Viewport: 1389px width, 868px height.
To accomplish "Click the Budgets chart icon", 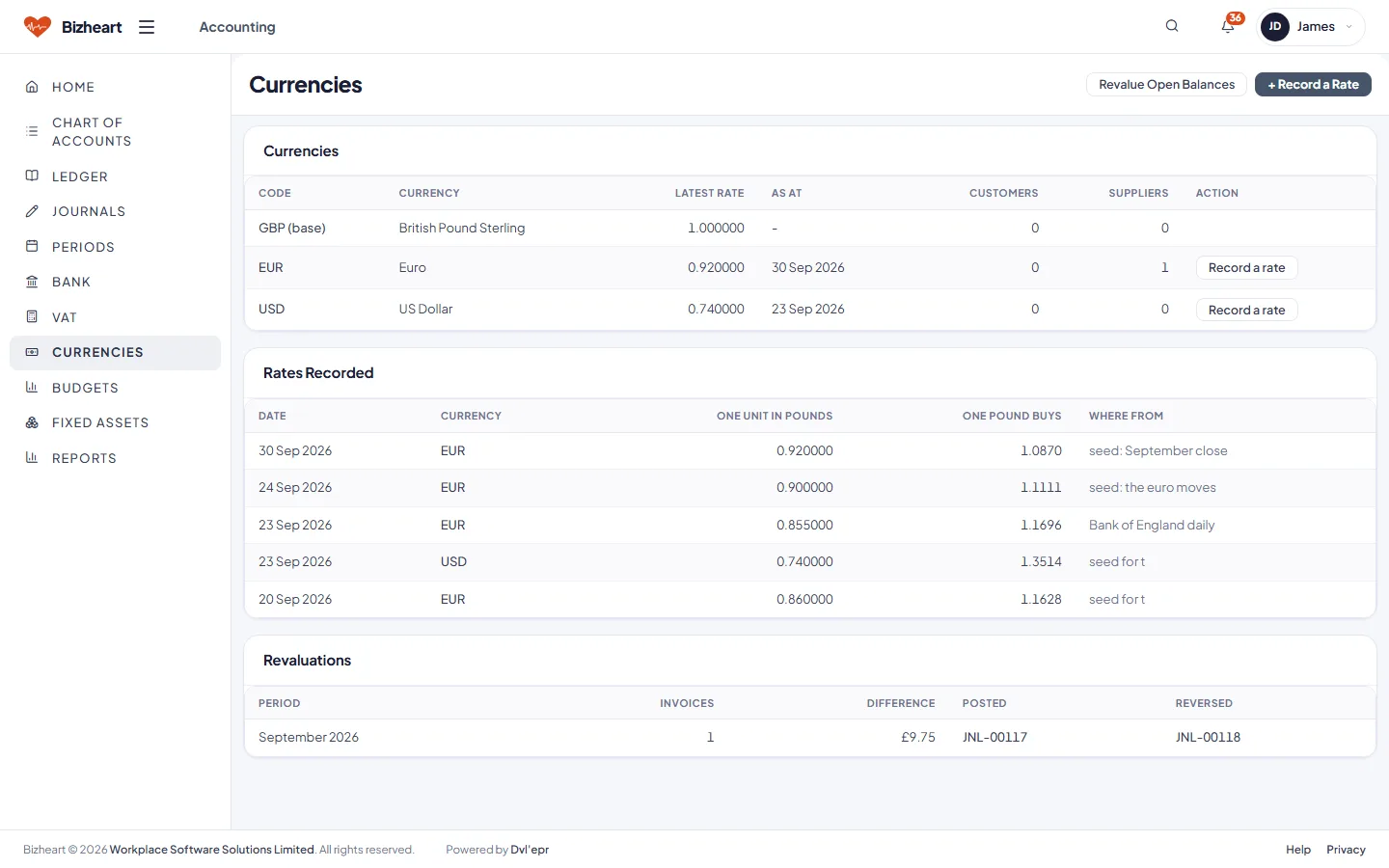I will tap(32, 388).
